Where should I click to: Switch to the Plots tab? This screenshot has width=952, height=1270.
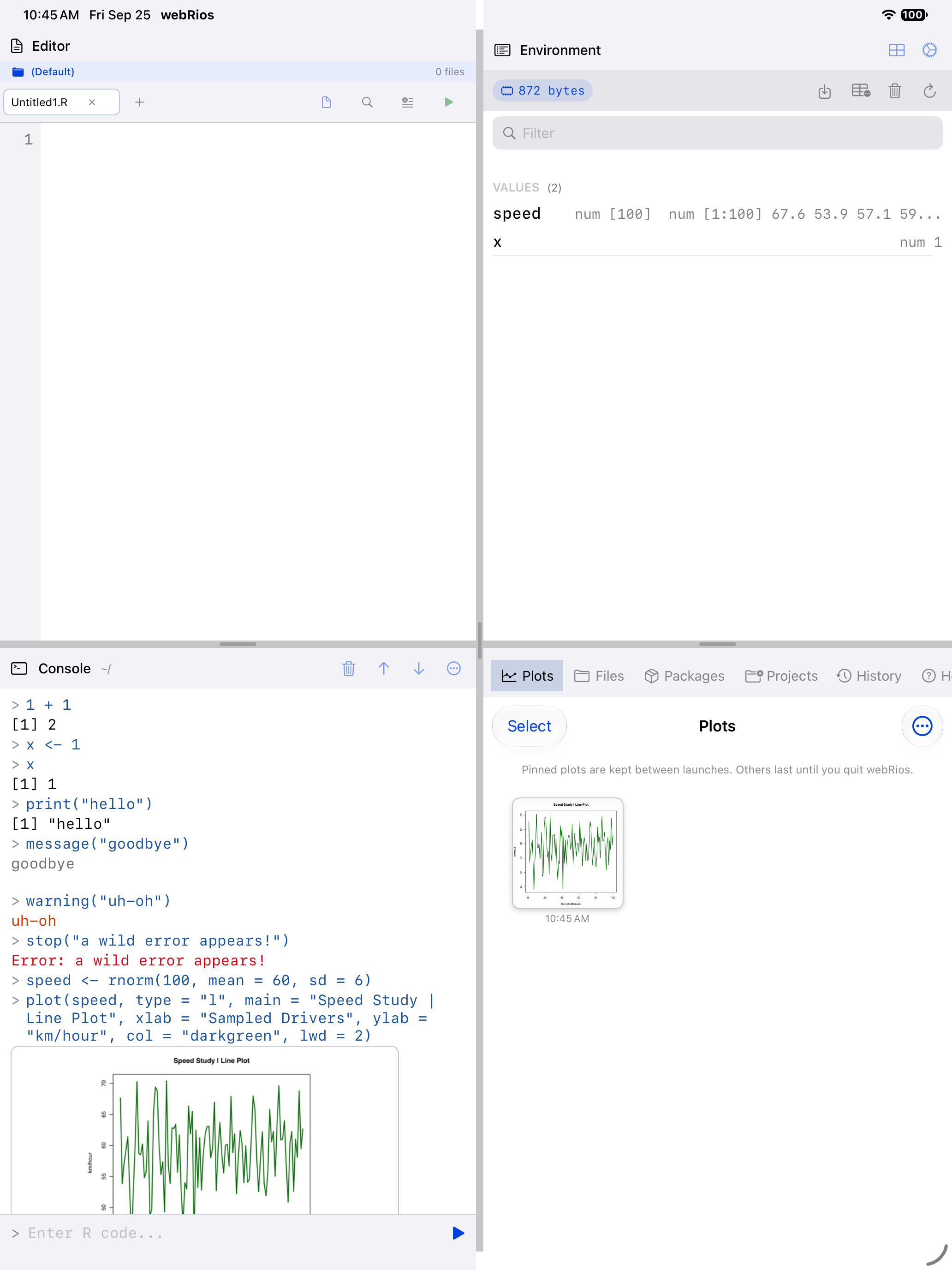pos(527,676)
